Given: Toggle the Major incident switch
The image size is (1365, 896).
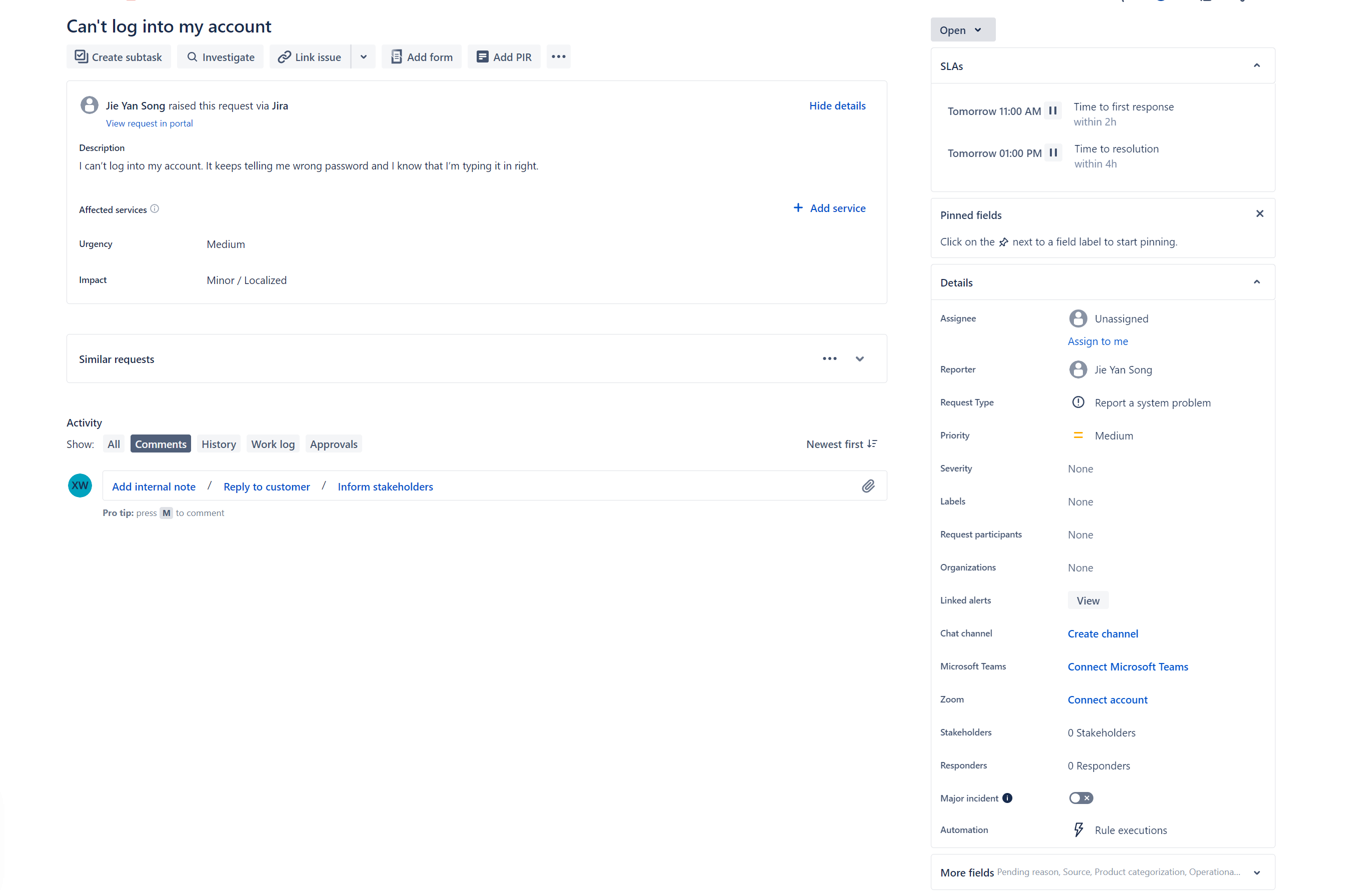Looking at the screenshot, I should coord(1081,798).
